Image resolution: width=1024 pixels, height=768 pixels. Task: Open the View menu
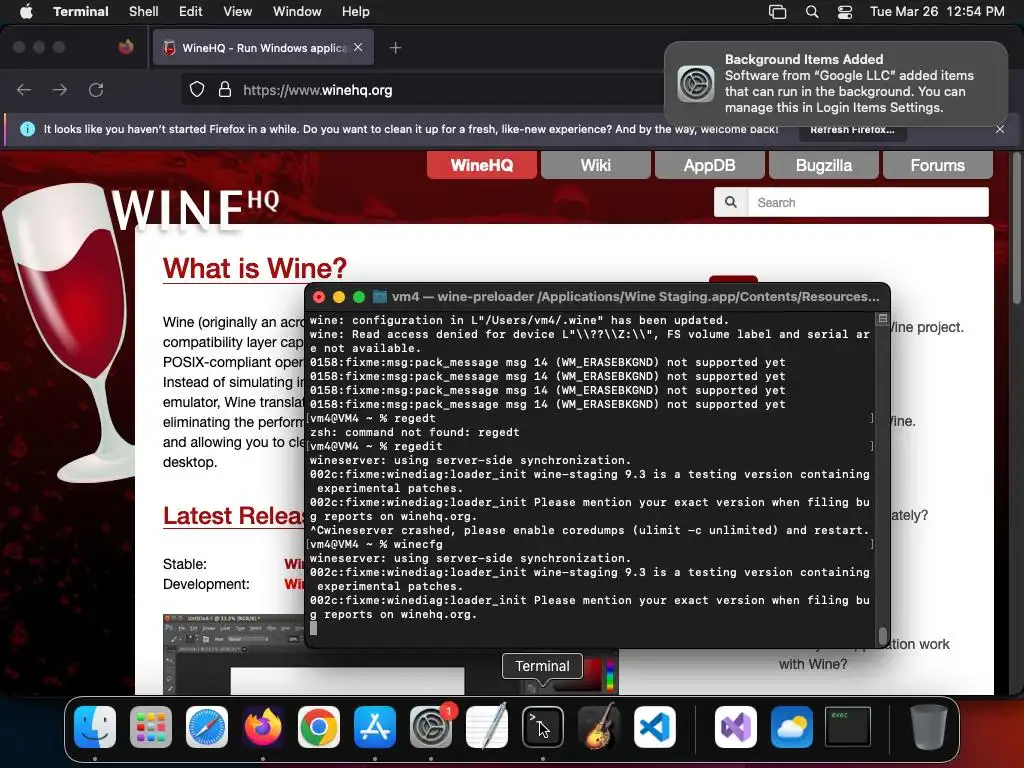(237, 12)
